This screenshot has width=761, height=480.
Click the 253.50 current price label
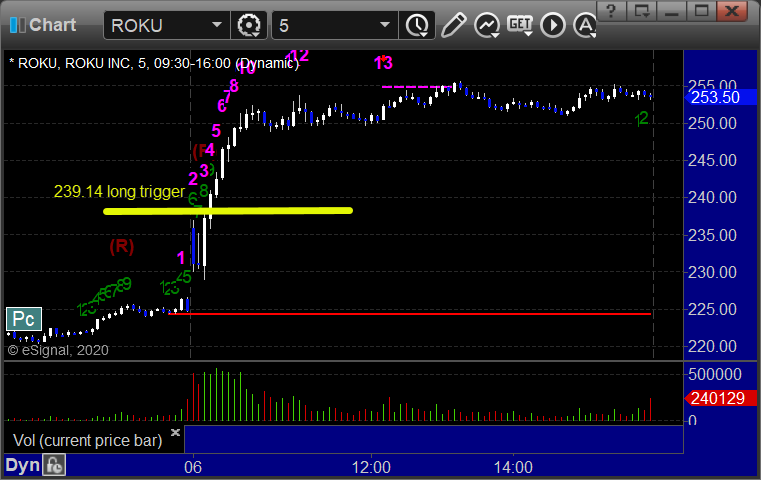720,97
